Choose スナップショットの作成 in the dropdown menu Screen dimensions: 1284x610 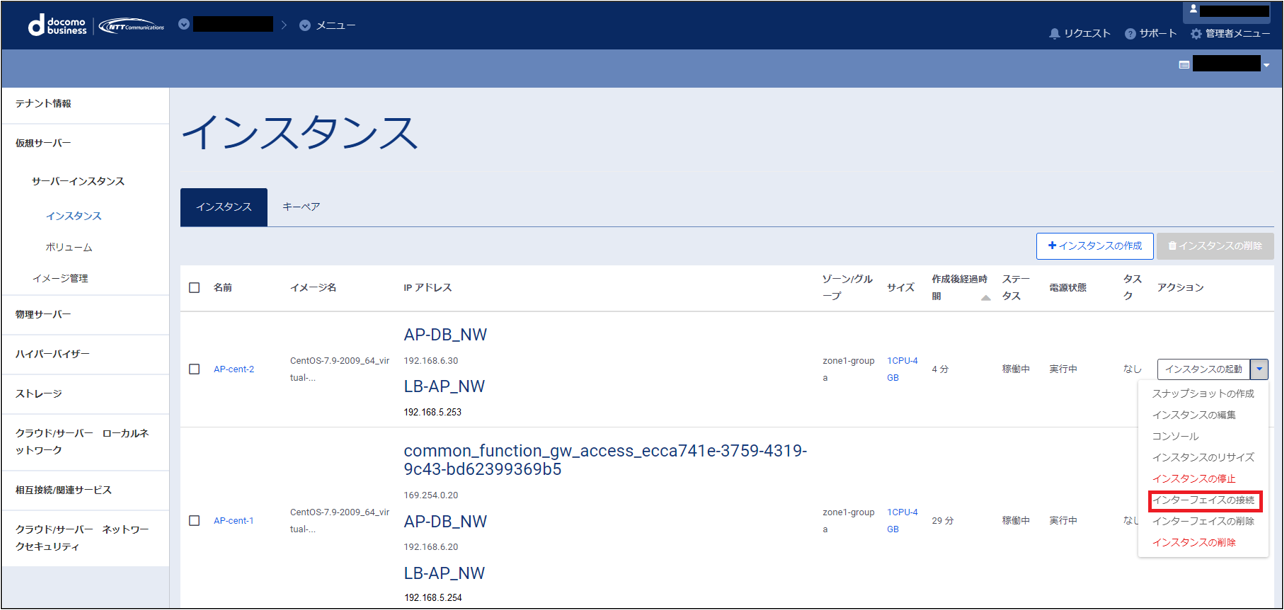click(1203, 394)
